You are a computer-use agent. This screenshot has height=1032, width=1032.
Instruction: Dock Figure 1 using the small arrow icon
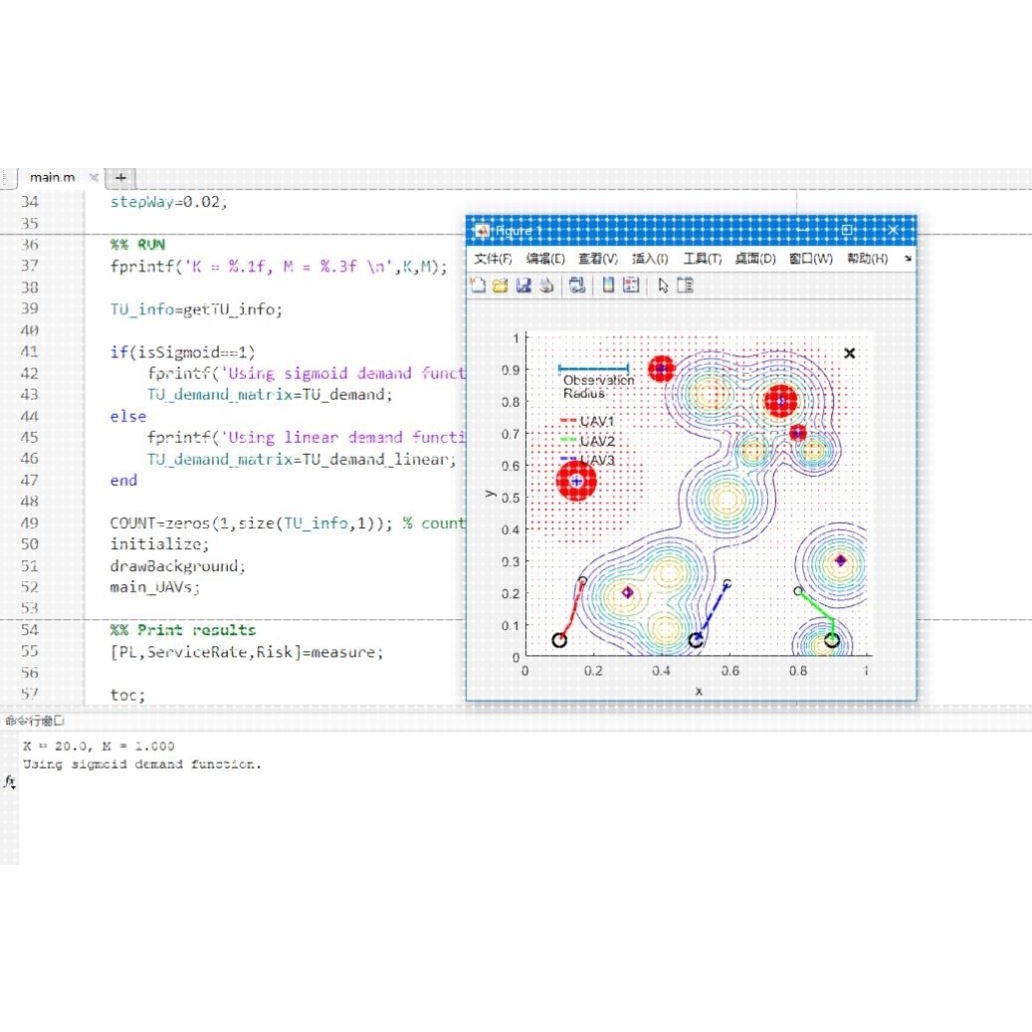tap(908, 259)
